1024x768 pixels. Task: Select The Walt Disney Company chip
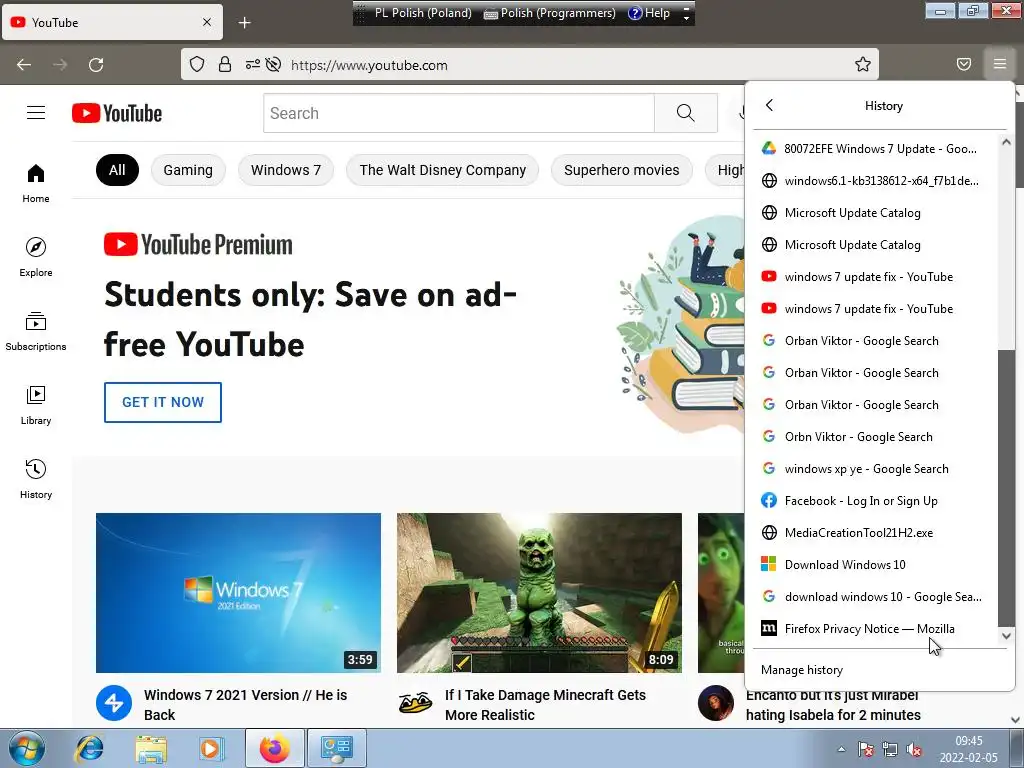click(x=442, y=170)
